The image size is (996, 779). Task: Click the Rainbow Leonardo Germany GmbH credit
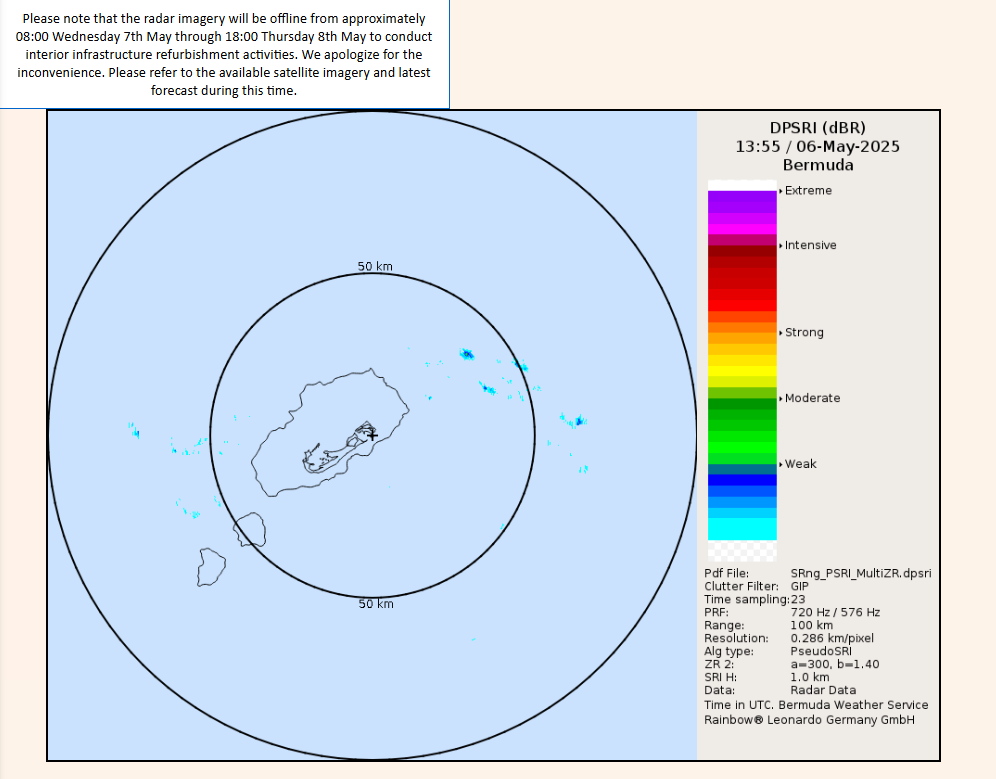point(809,720)
